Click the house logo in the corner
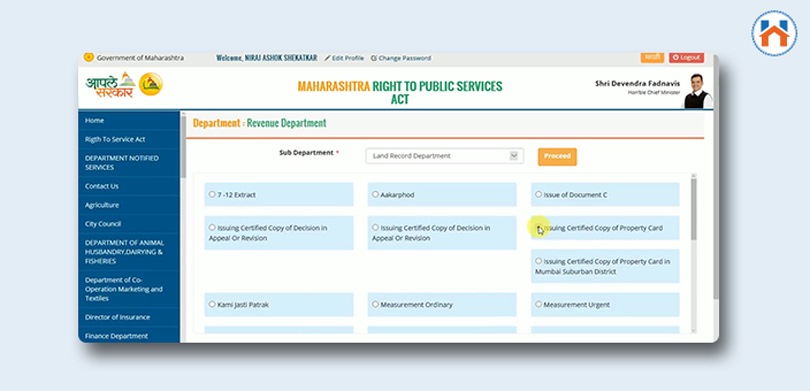Image resolution: width=810 pixels, height=391 pixels. [x=774, y=33]
